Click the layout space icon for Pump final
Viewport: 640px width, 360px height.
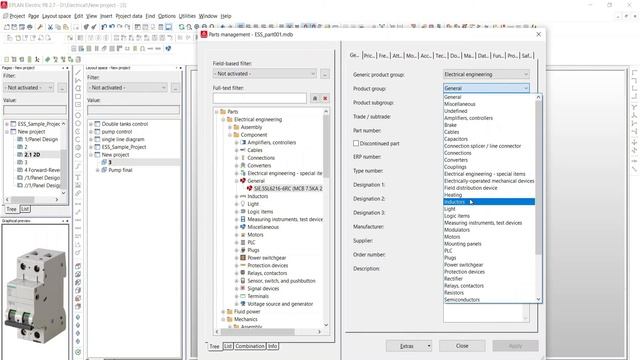(x=104, y=170)
